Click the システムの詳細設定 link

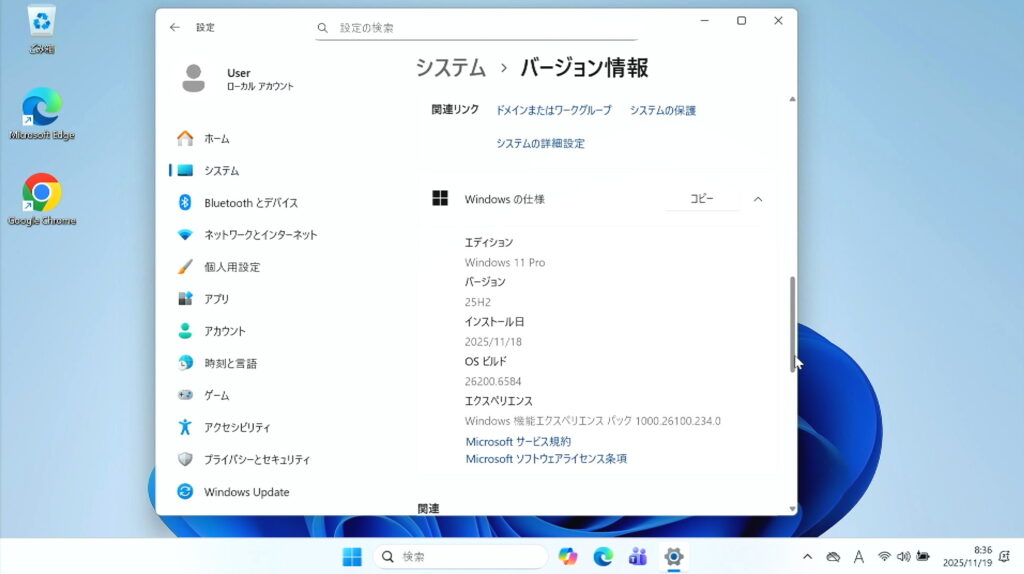[x=540, y=144]
